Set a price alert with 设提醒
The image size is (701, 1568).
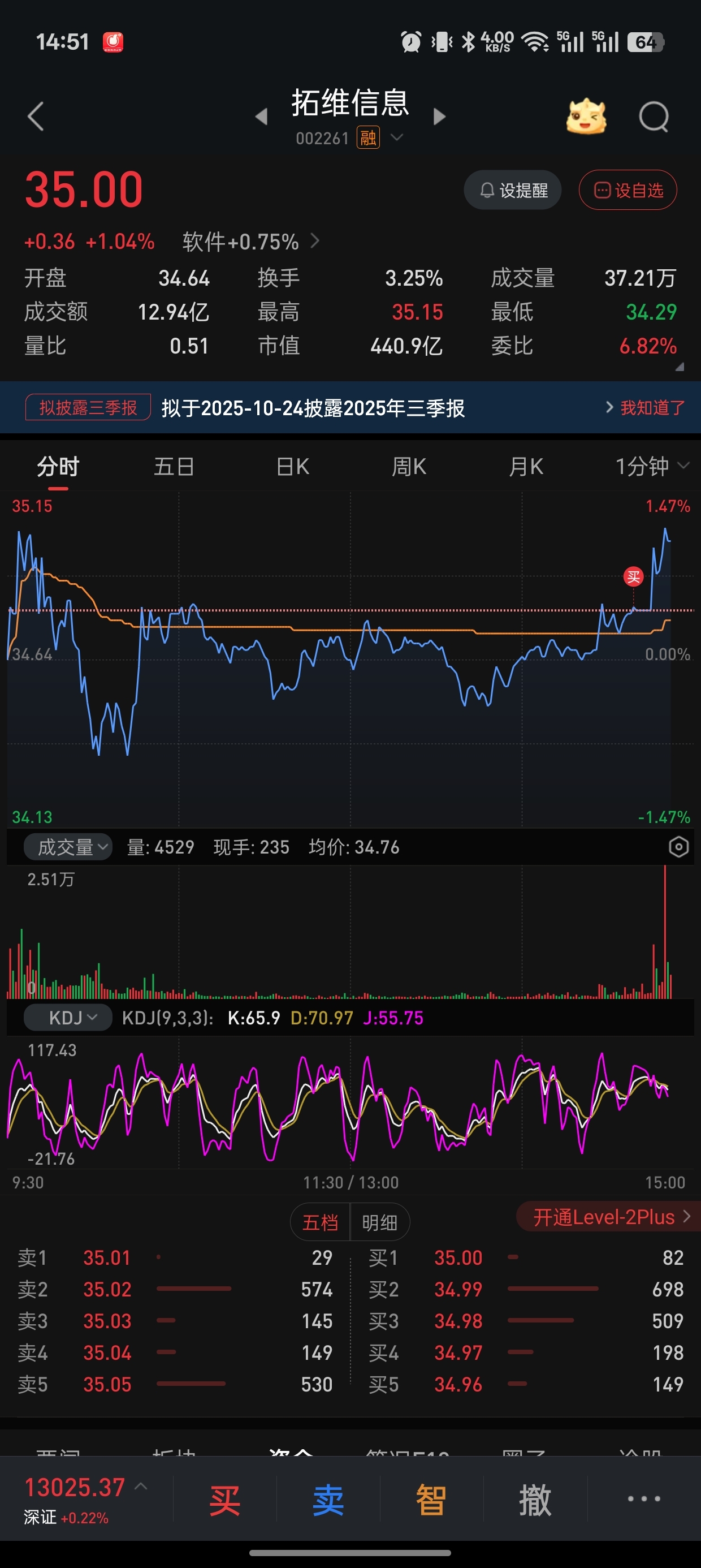512,190
